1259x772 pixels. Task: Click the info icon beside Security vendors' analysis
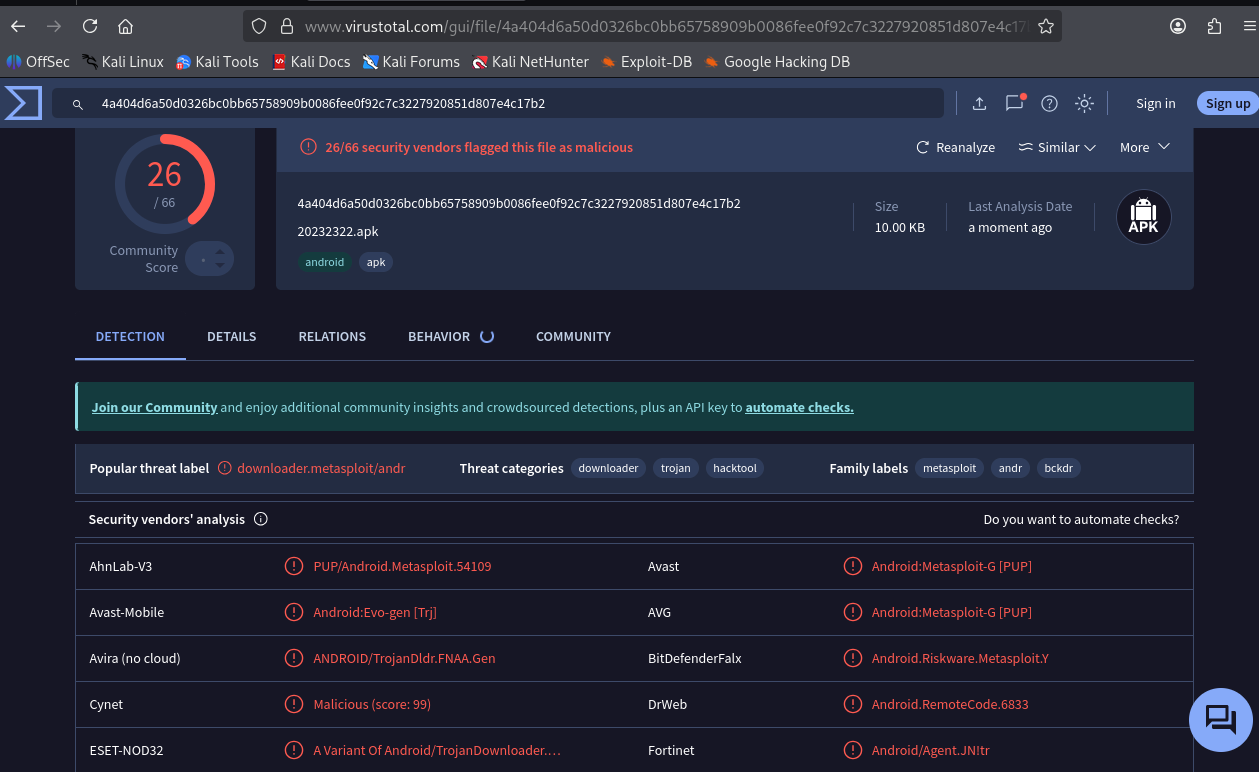pos(261,519)
